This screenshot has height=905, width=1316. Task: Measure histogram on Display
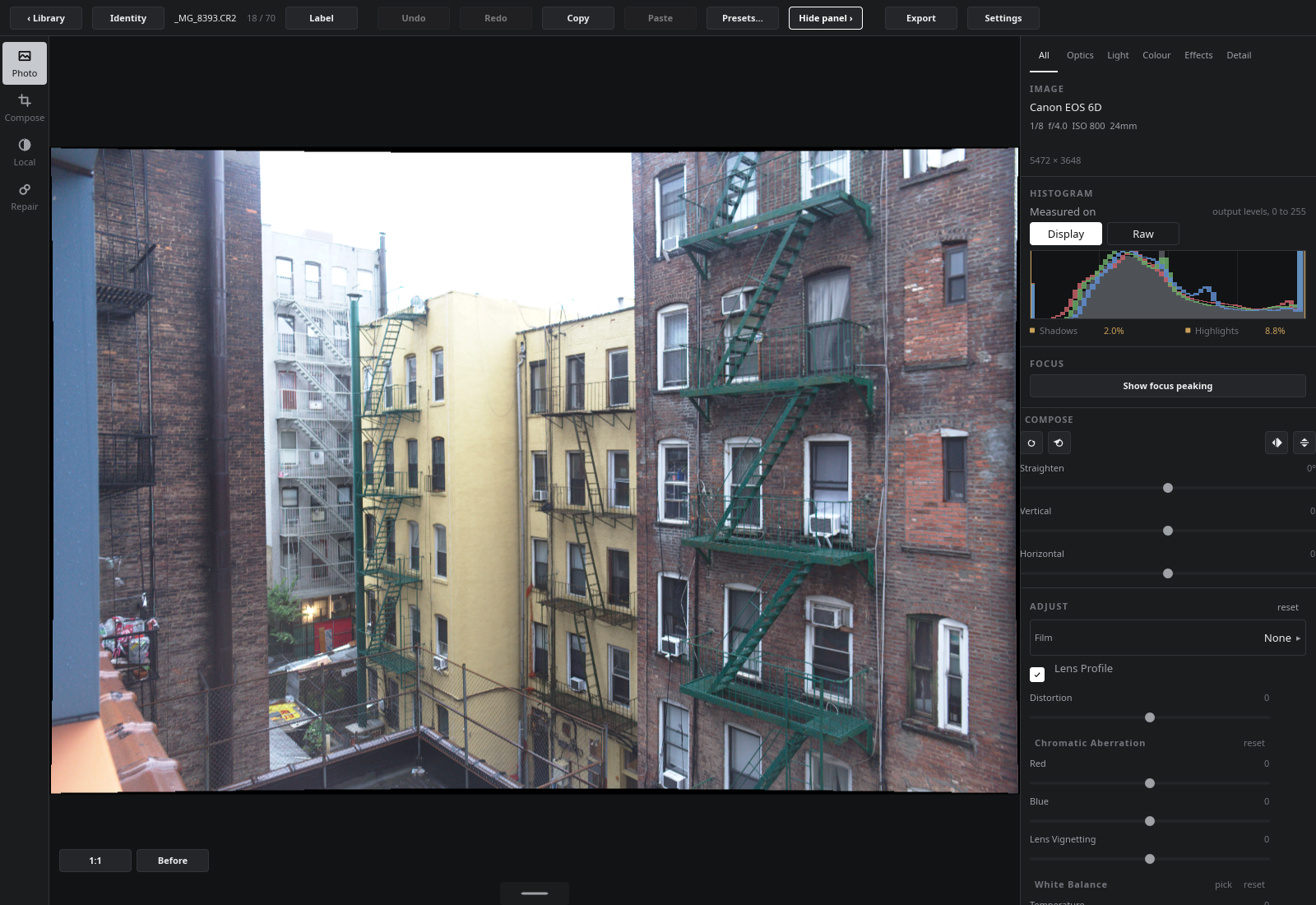(x=1066, y=234)
